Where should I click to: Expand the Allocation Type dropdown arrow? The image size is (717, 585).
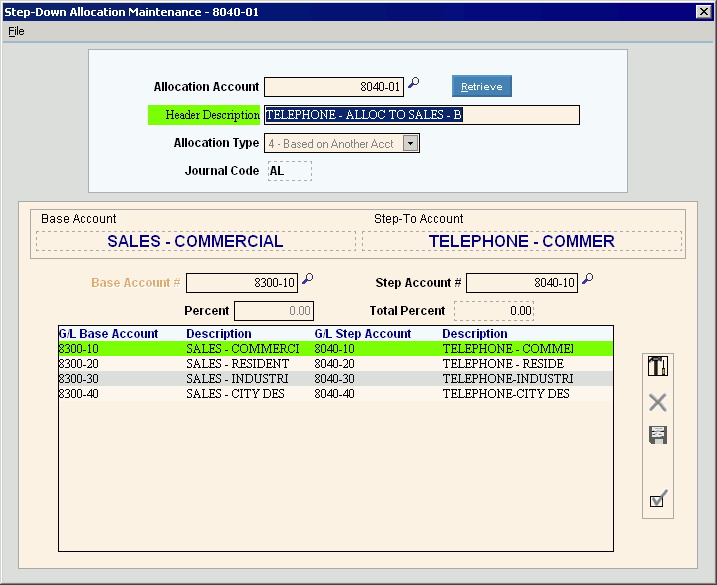click(x=410, y=144)
